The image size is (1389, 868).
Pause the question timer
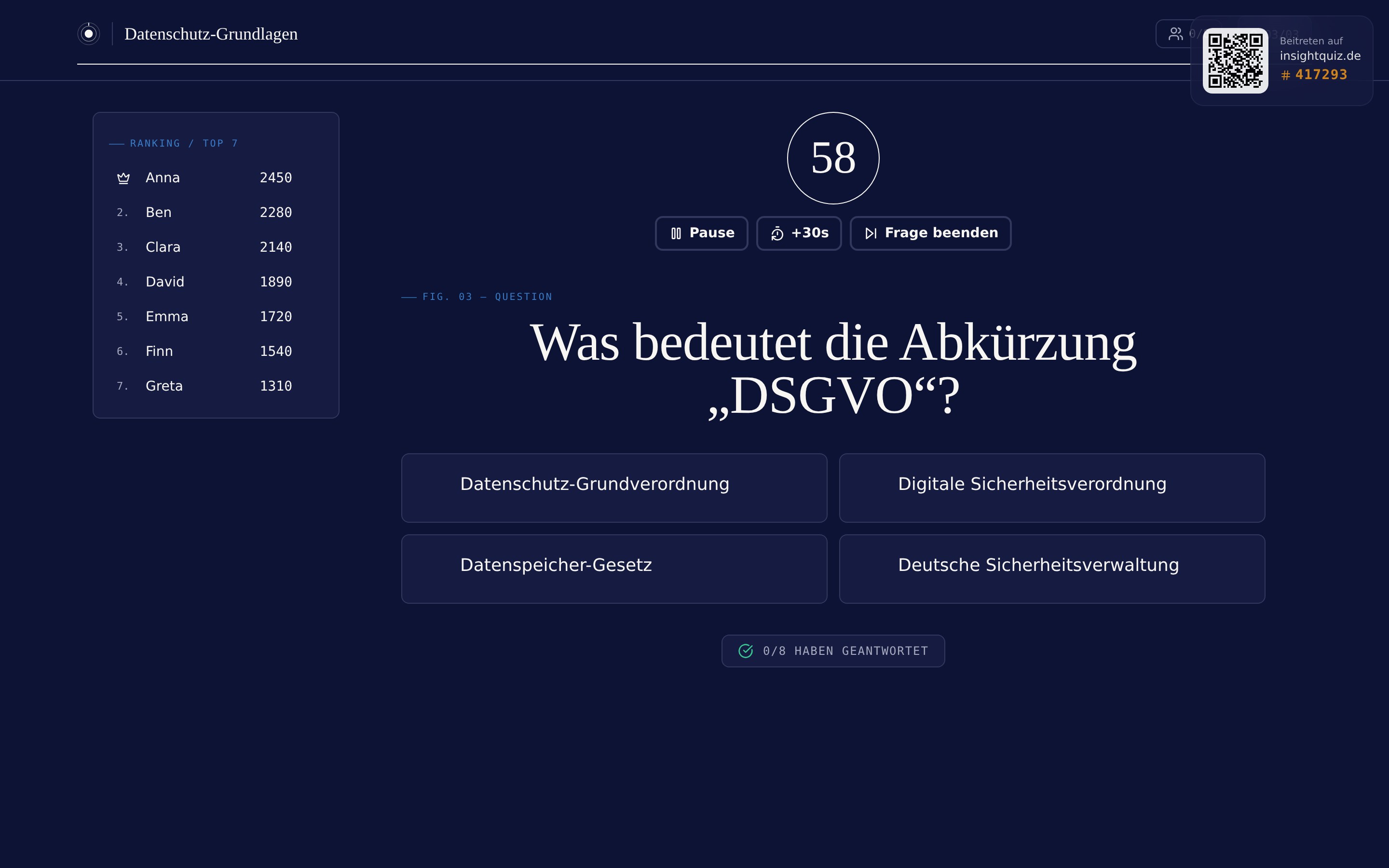(701, 233)
